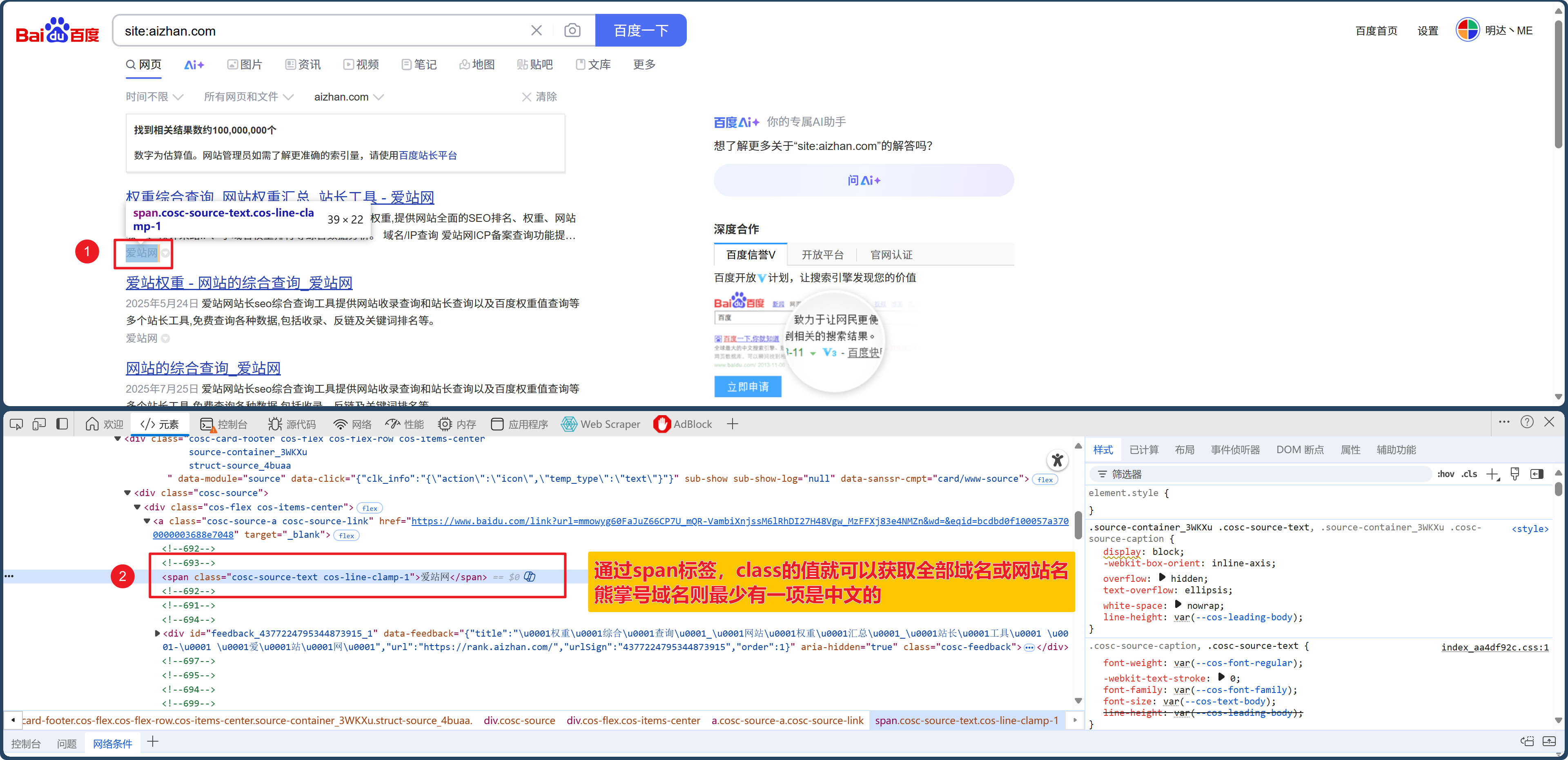Expand the overflow: hidden property triangle
The width and height of the screenshot is (1568, 760).
pos(1162,577)
